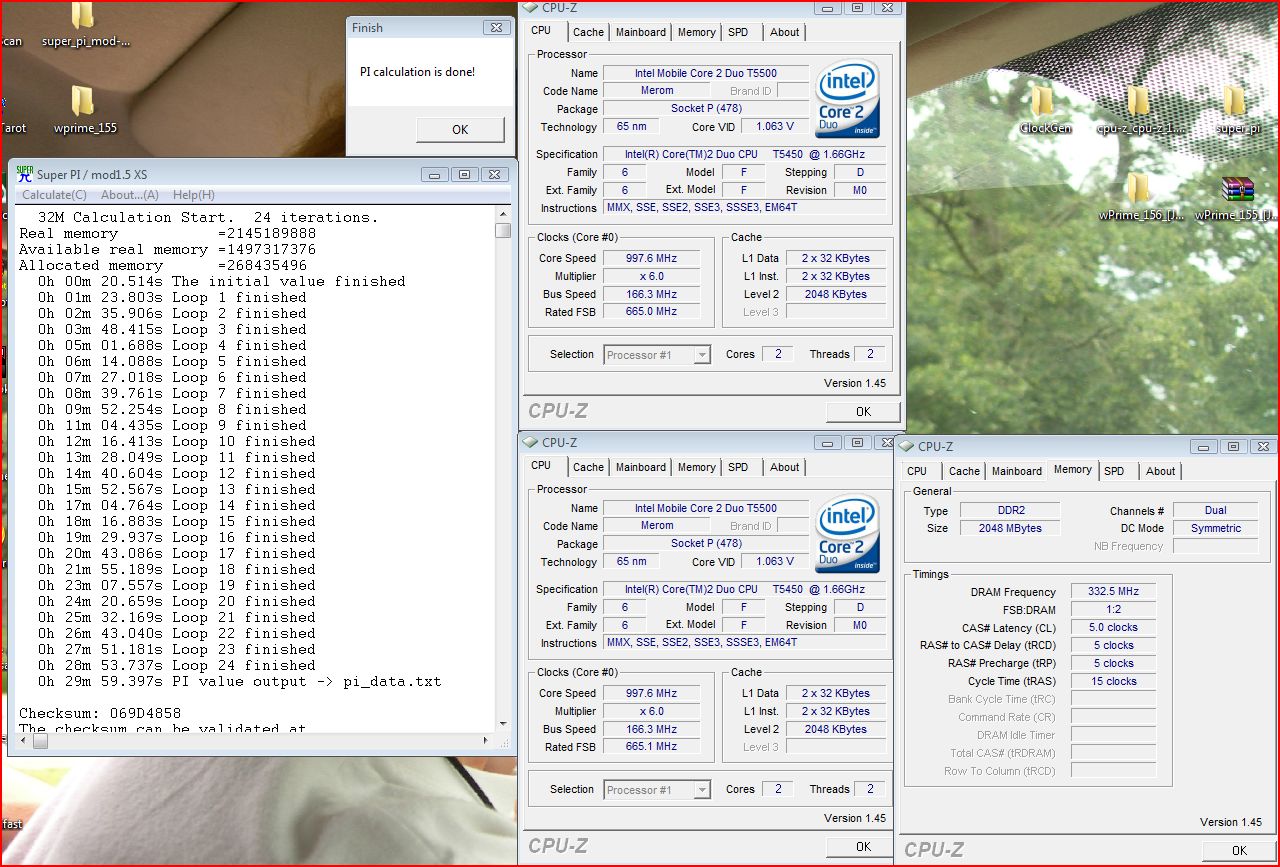Screen dimensions: 1280x867
Task: Click the Technology 65 nm field in top CPU-Z
Action: point(631,127)
